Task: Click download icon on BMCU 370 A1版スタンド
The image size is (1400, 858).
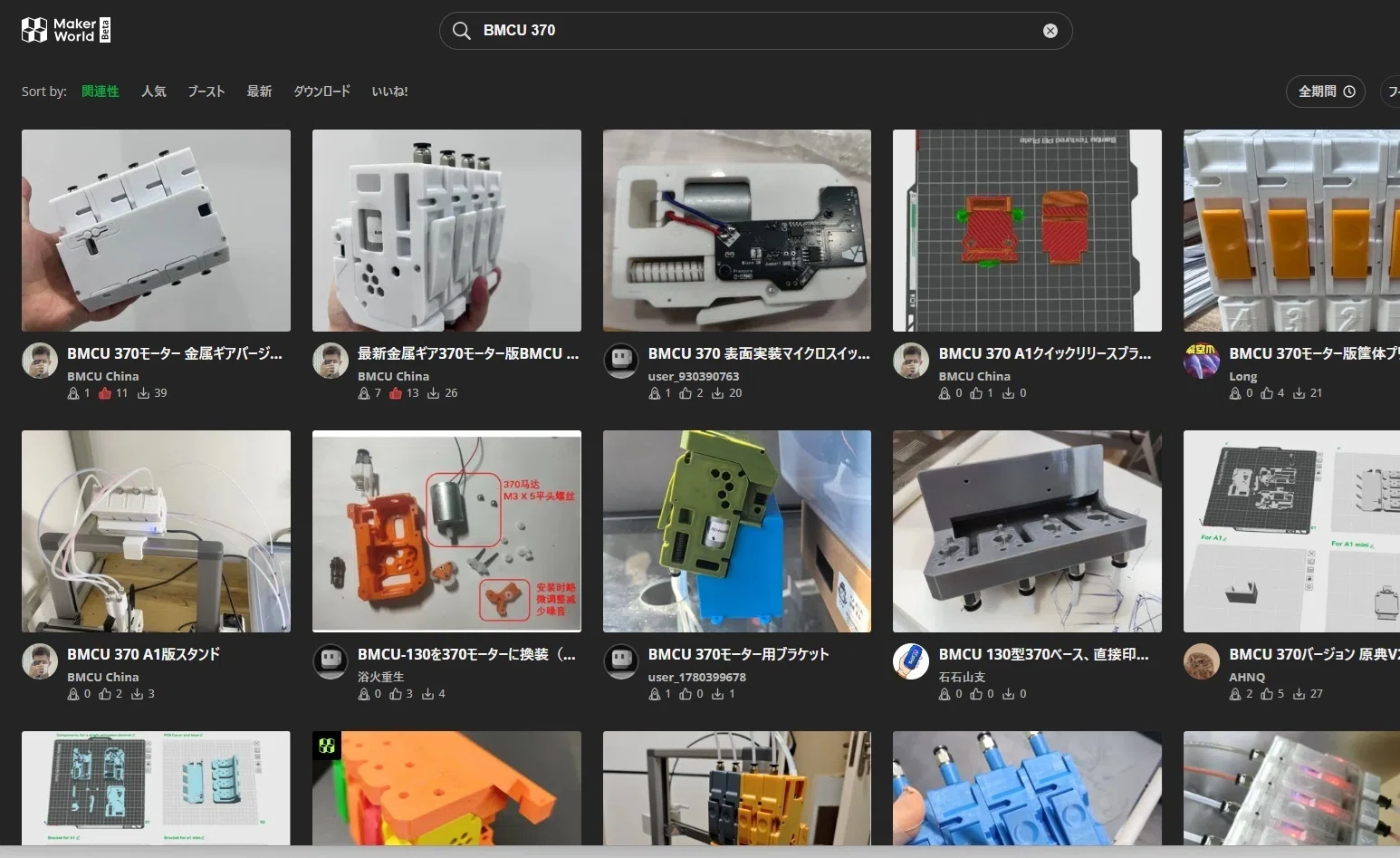Action: [x=138, y=694]
